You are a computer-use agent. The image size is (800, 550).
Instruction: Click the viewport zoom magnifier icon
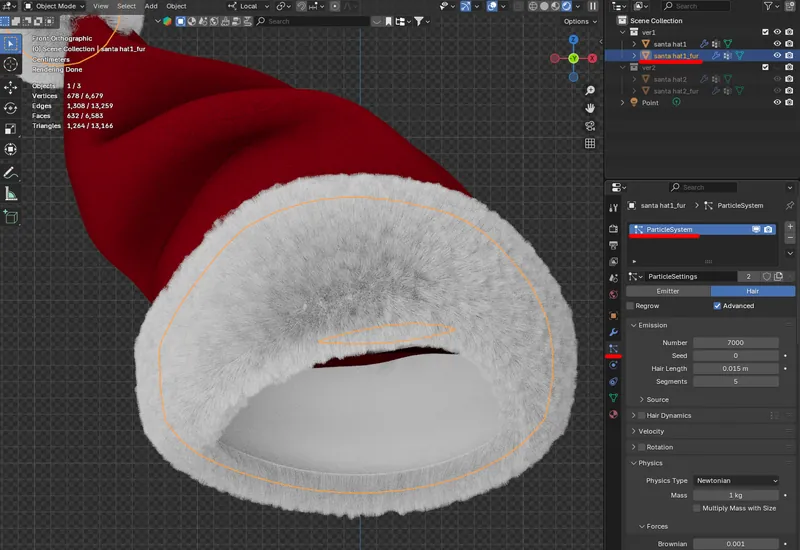(590, 90)
